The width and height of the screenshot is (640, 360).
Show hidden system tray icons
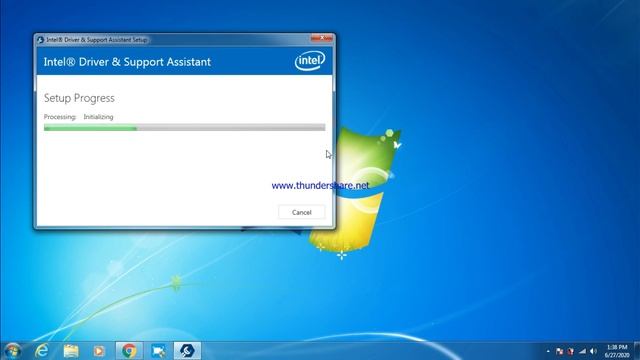pyautogui.click(x=548, y=351)
